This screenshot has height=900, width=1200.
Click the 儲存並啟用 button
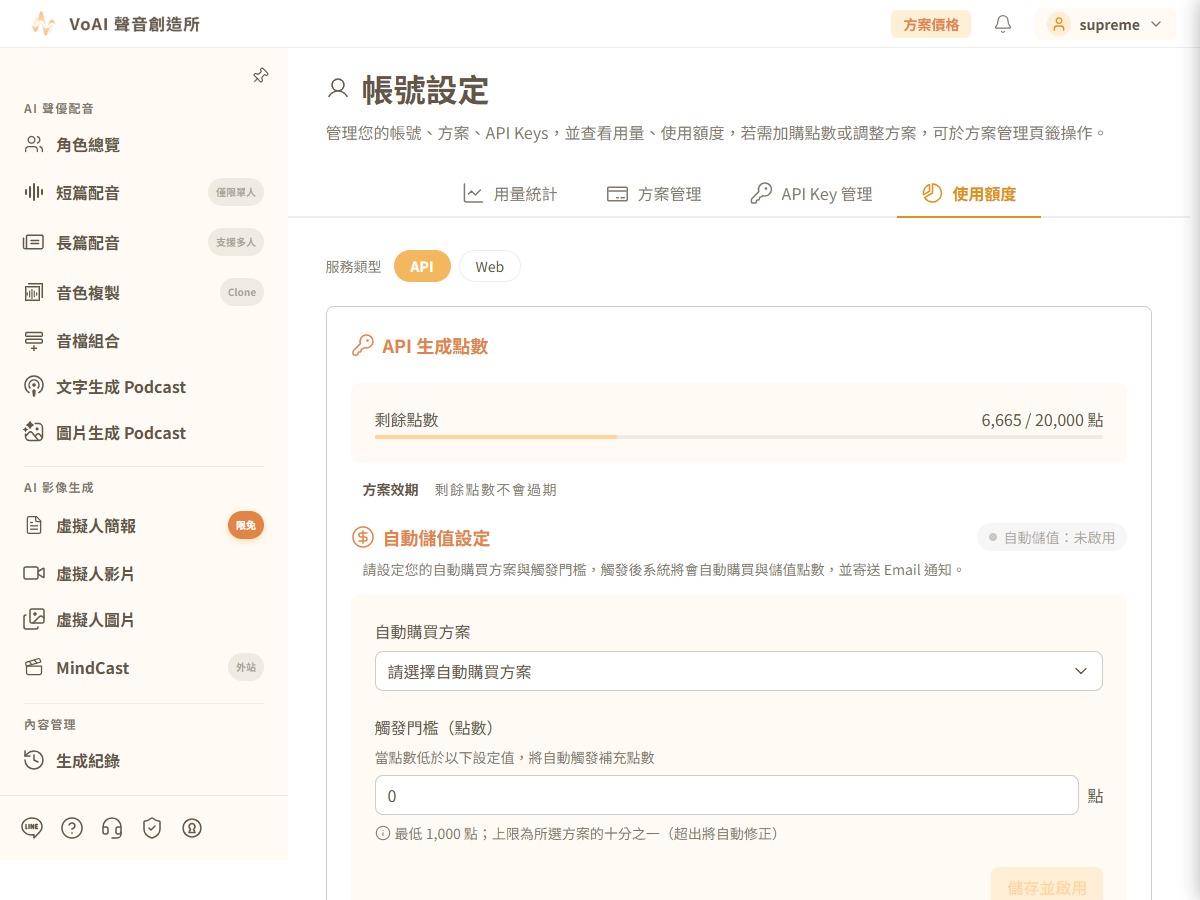click(1047, 887)
